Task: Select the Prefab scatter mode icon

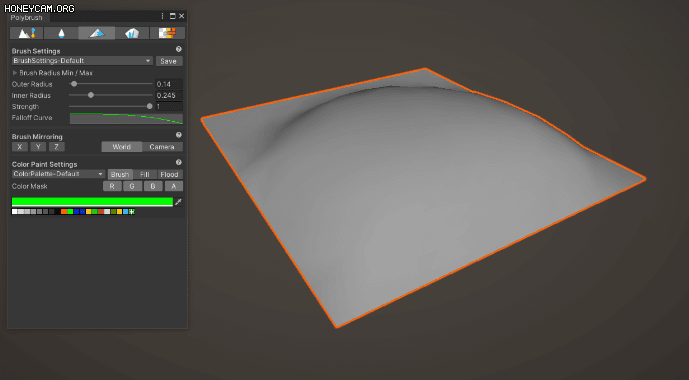Action: pos(132,33)
